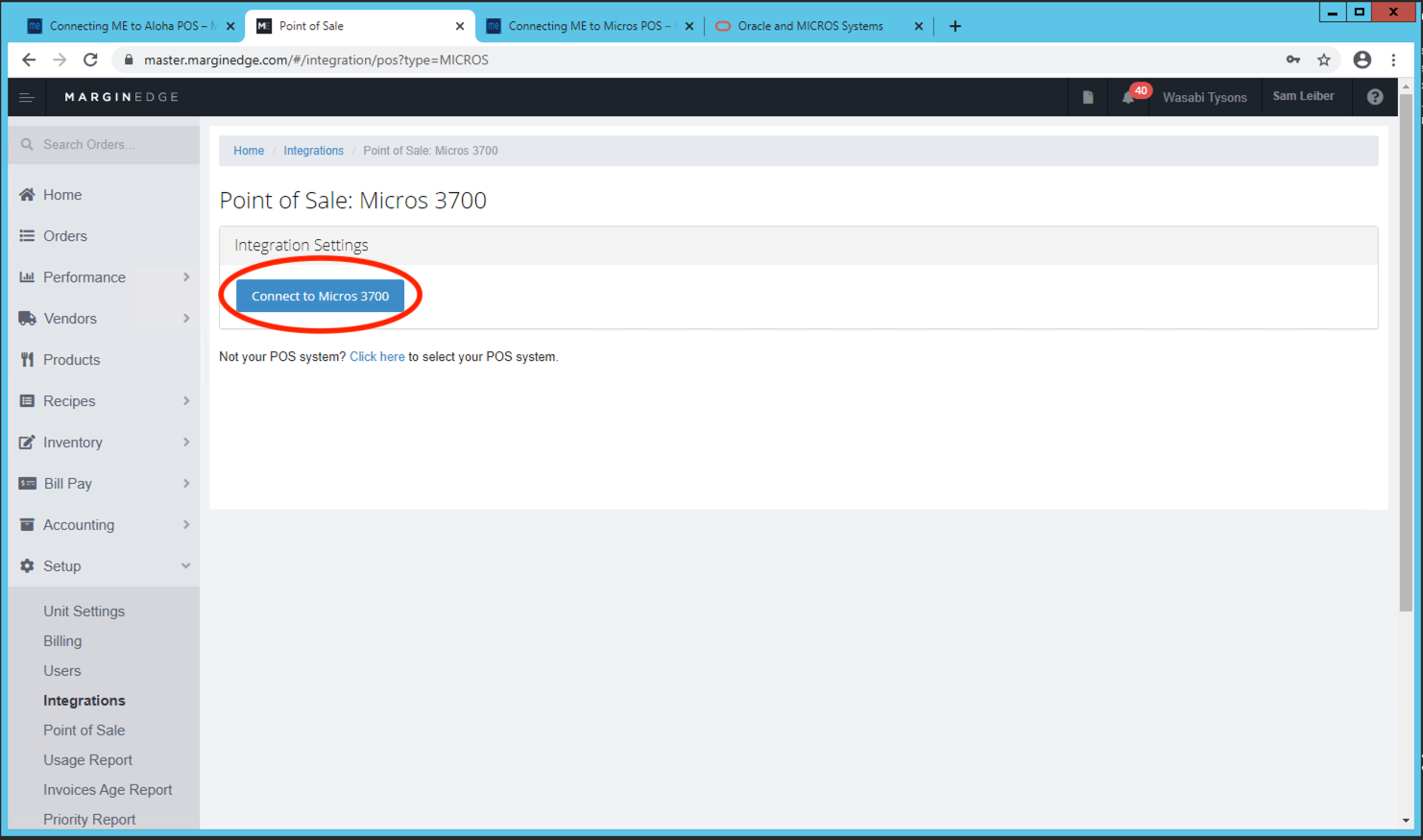The height and width of the screenshot is (840, 1423).
Task: Click the Vendors truck icon in sidebar
Action: click(27, 319)
